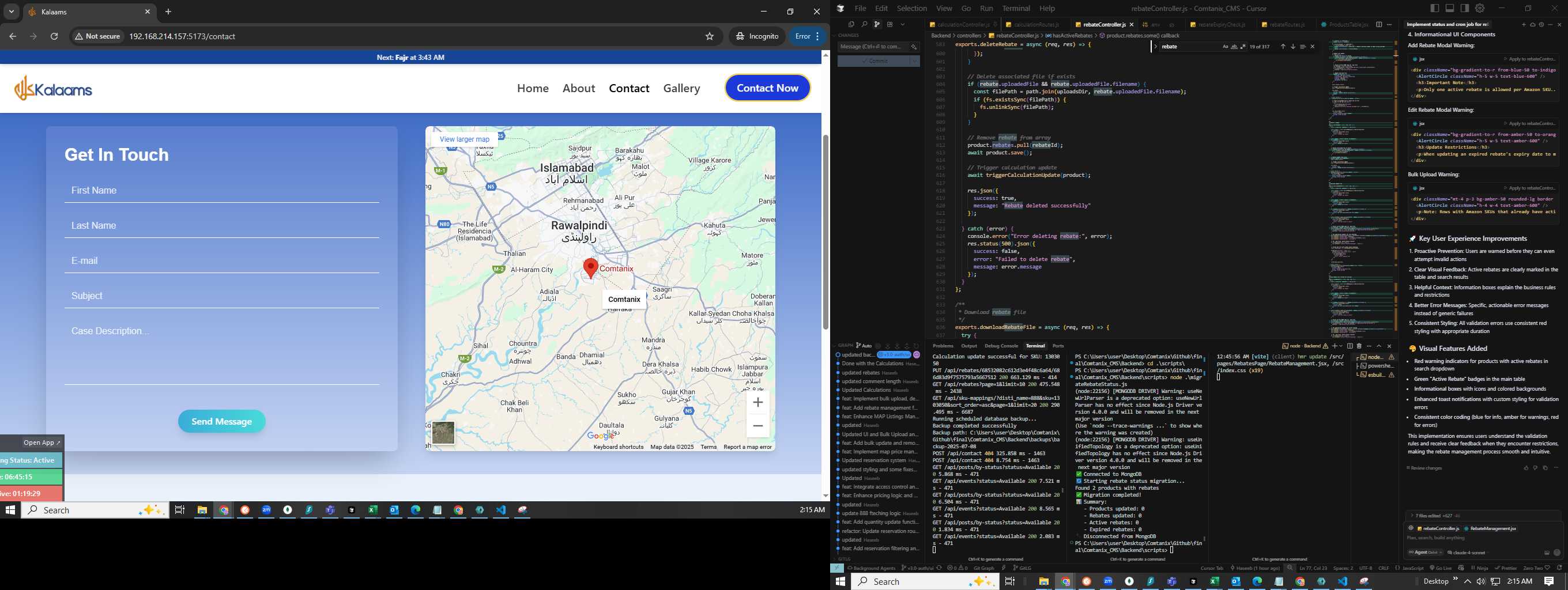
Task: Switch to the Output panel tab
Action: pos(969,346)
